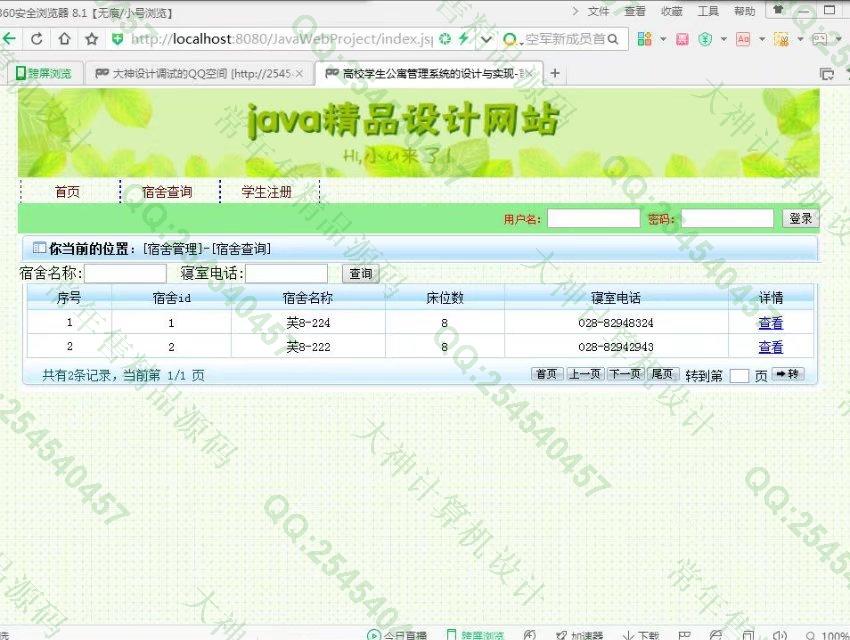
Task: Select the 宿舍查询 navigation item
Action: 167,192
